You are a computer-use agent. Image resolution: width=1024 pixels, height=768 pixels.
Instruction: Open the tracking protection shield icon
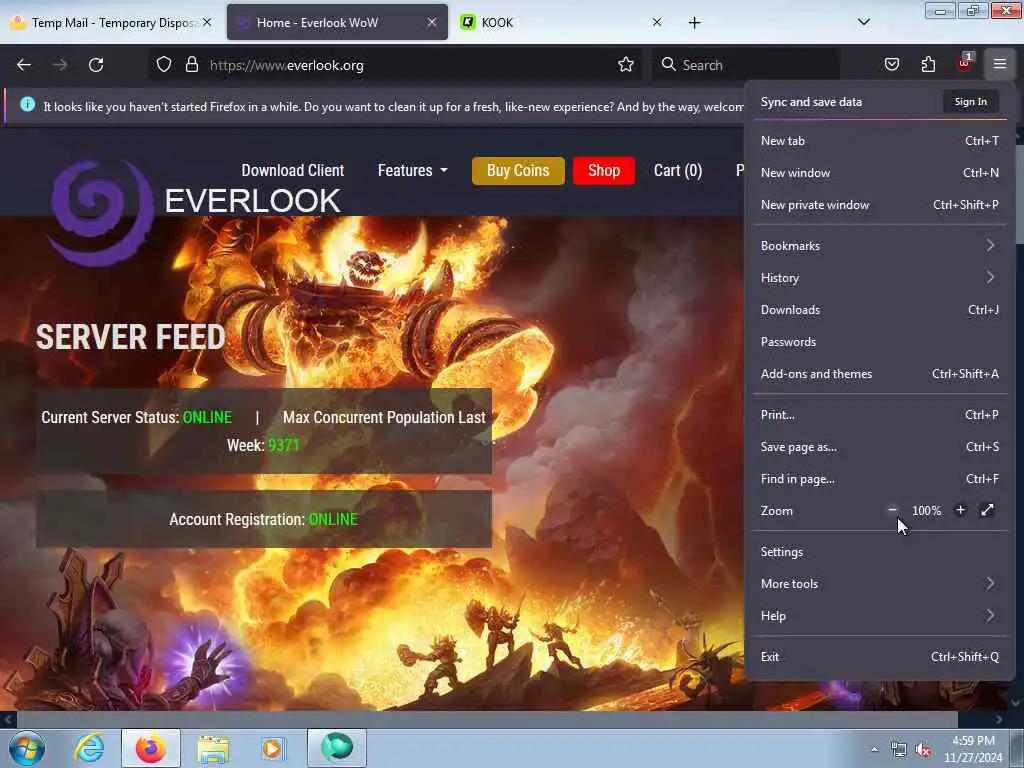pos(164,65)
